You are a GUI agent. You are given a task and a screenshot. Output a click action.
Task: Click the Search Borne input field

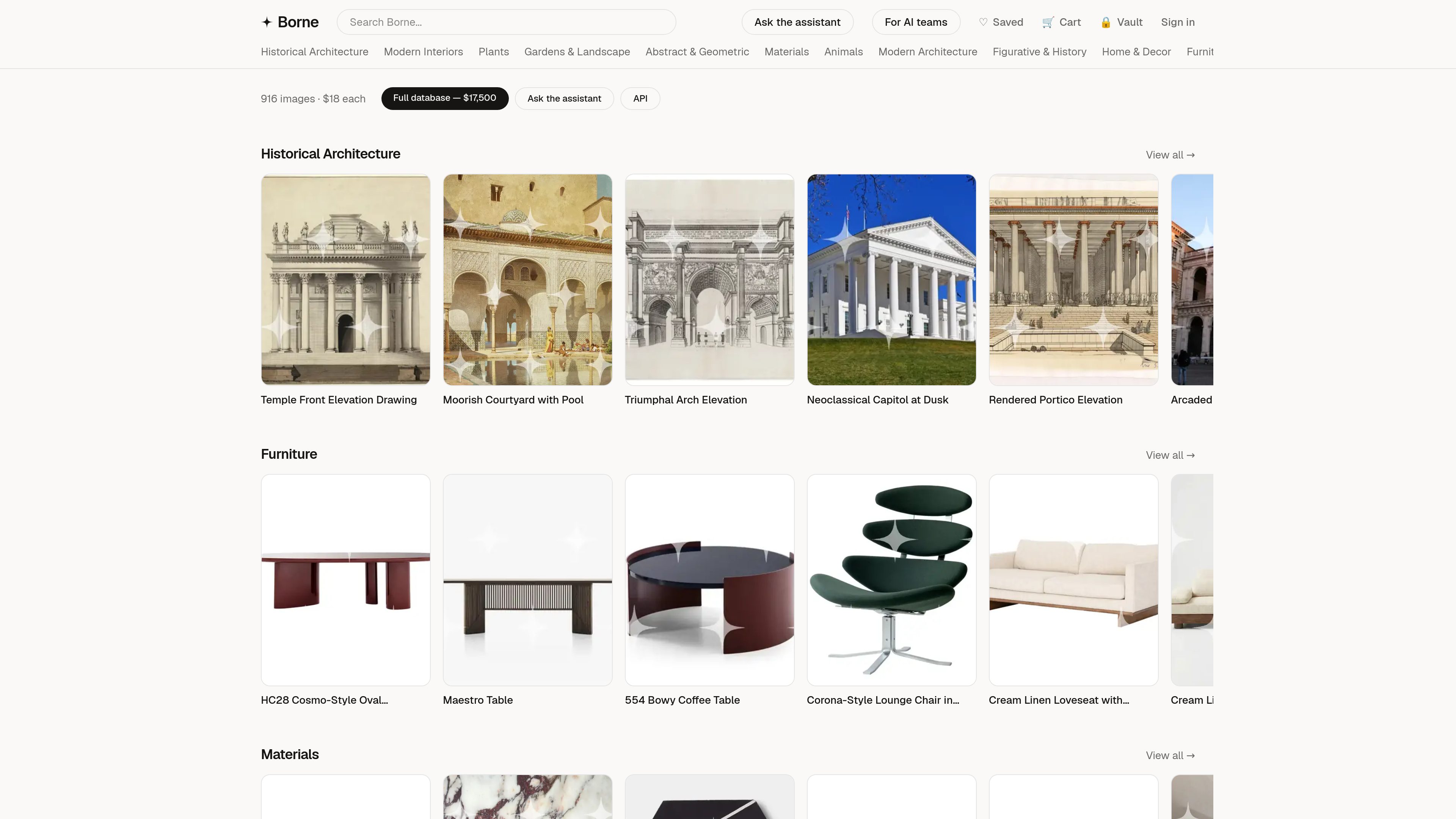506,22
